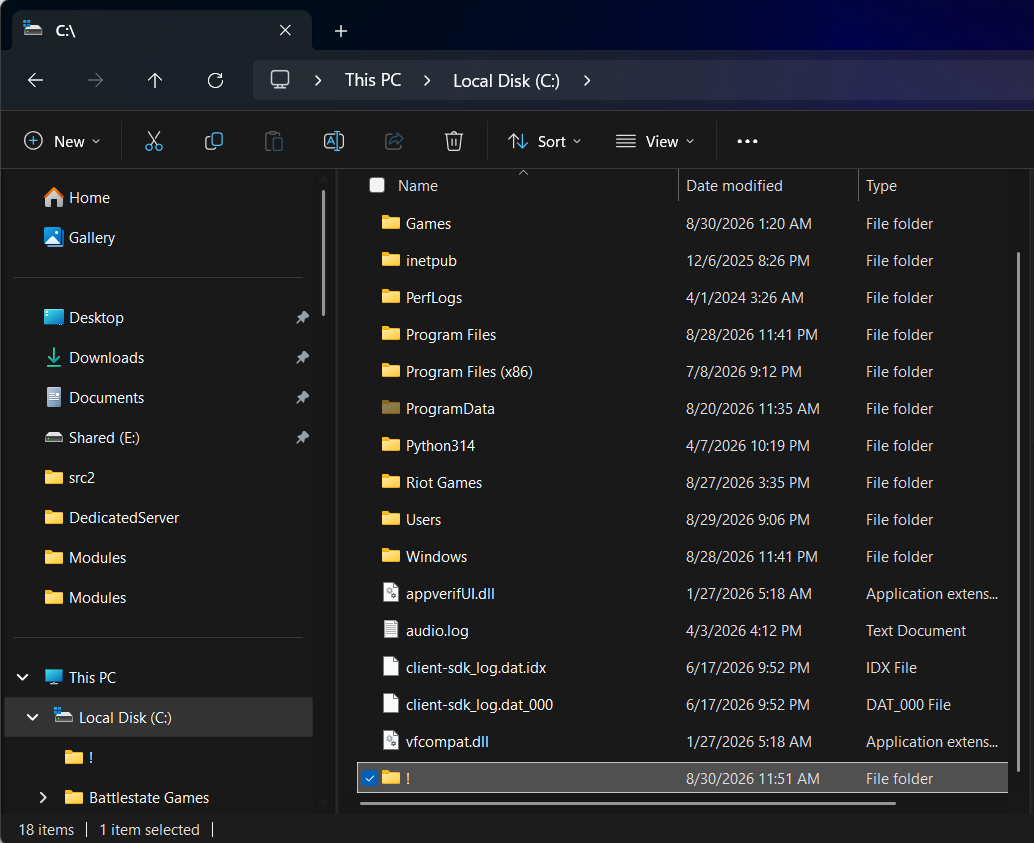This screenshot has height=843, width=1034.
Task: Go back with the left arrow
Action: pyautogui.click(x=36, y=80)
